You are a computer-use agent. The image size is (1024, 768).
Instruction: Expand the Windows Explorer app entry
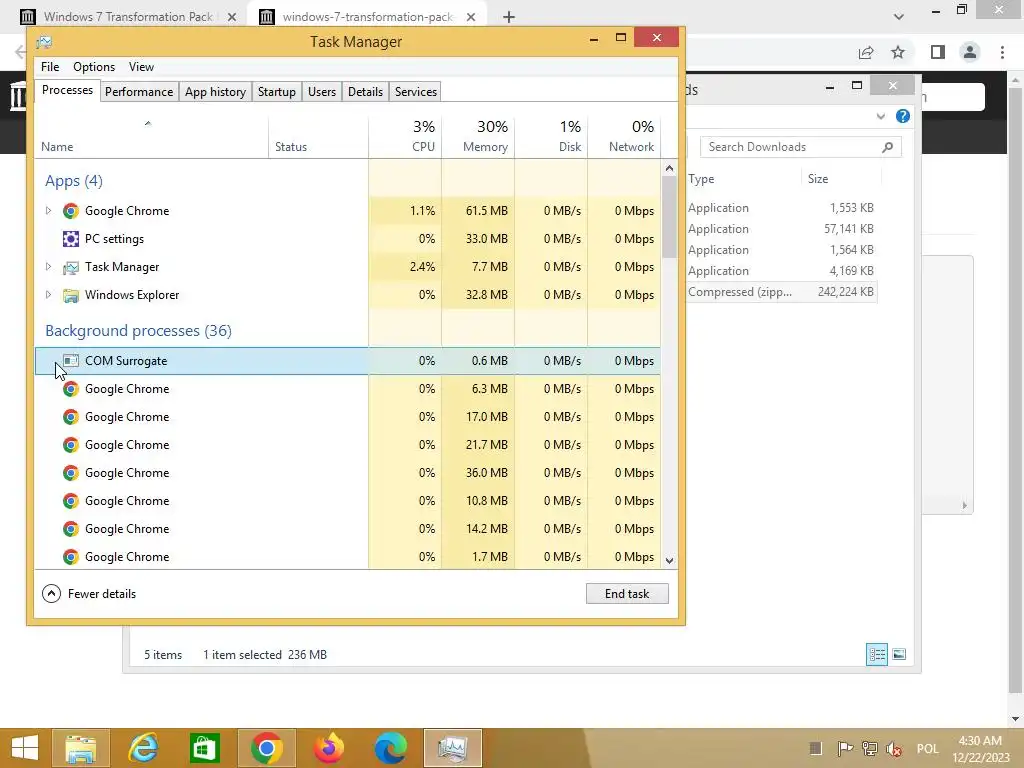pyautogui.click(x=48, y=295)
